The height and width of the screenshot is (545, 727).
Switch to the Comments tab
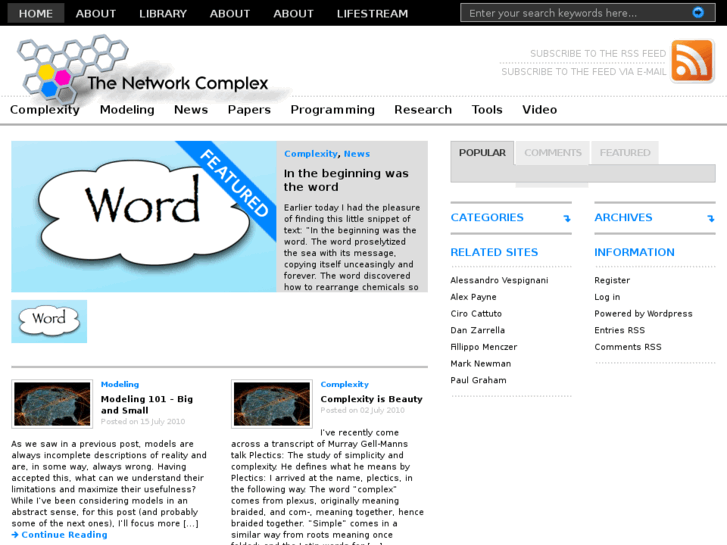pyautogui.click(x=553, y=153)
